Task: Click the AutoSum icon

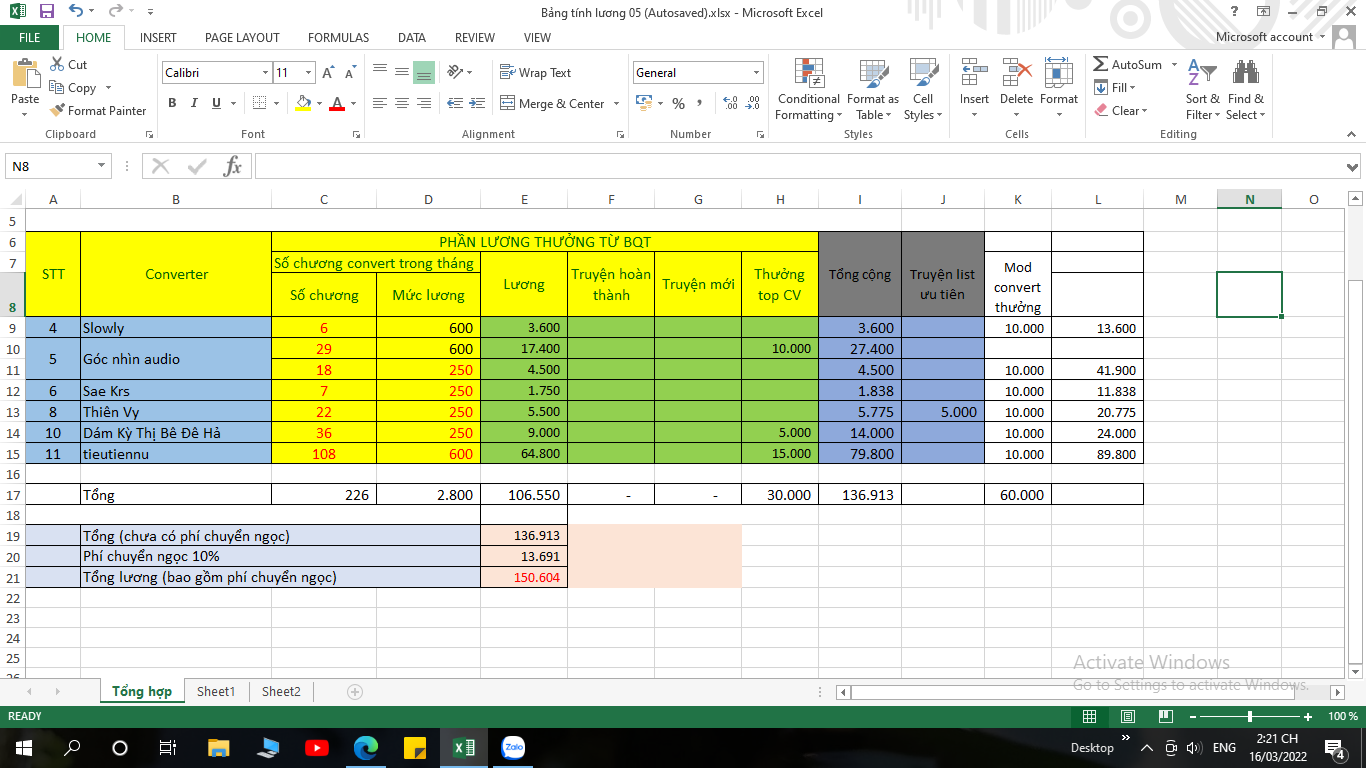Action: (x=1101, y=65)
